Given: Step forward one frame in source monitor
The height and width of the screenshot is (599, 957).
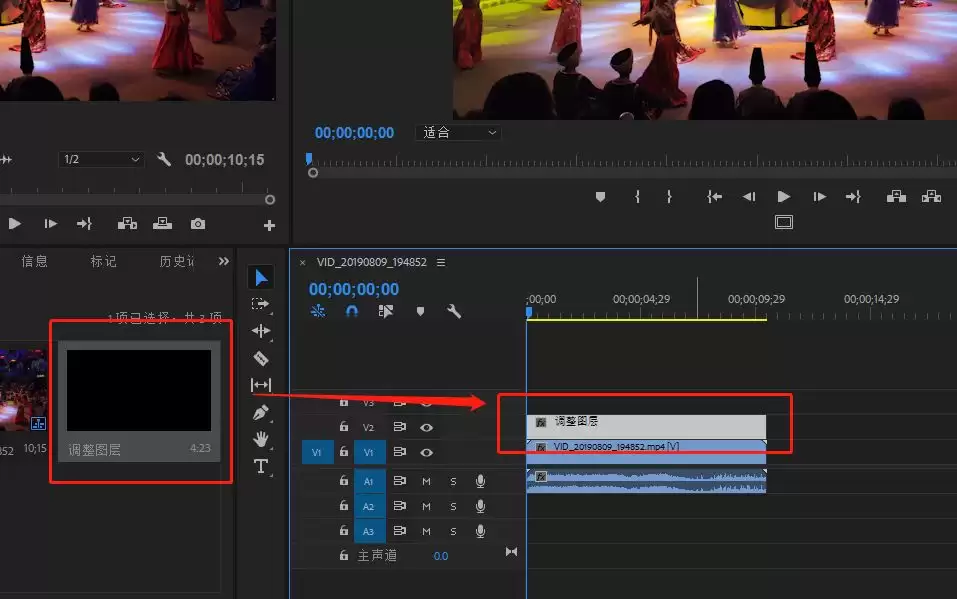Looking at the screenshot, I should (x=51, y=224).
